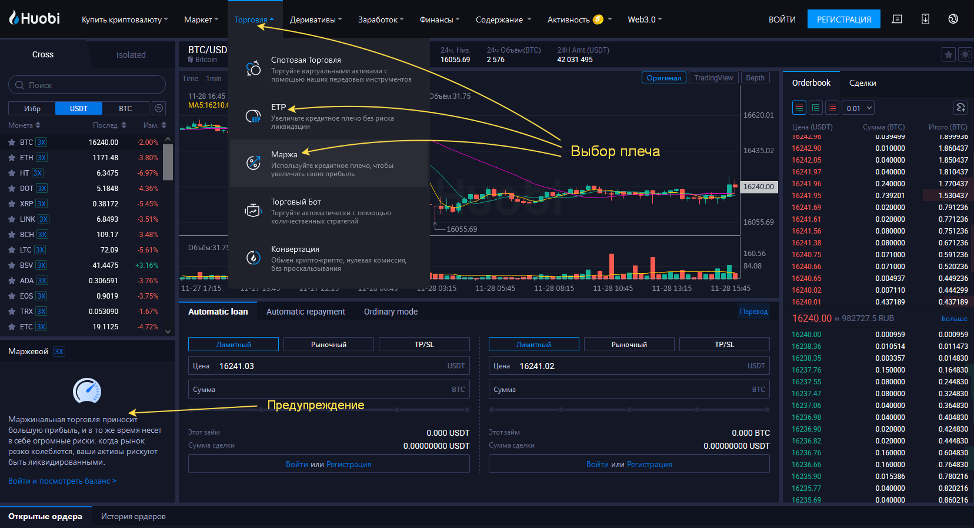The width and height of the screenshot is (974, 529).
Task: Click the favorite star next to BTC
Action: 12,142
